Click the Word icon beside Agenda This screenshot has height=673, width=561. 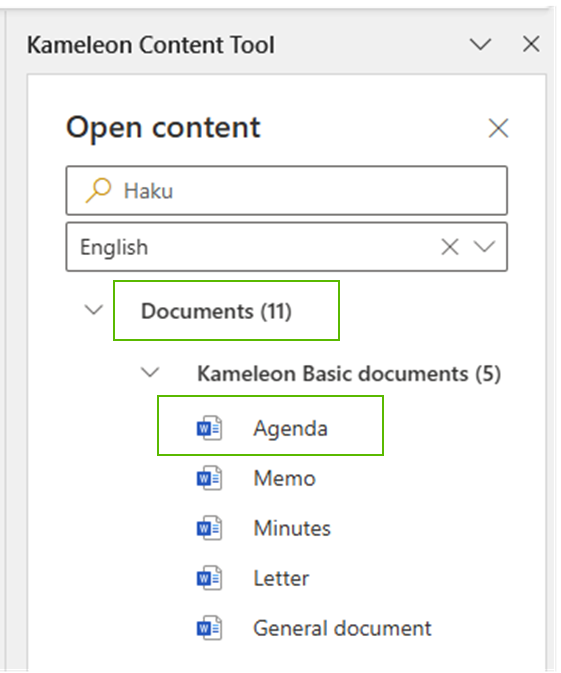click(209, 428)
